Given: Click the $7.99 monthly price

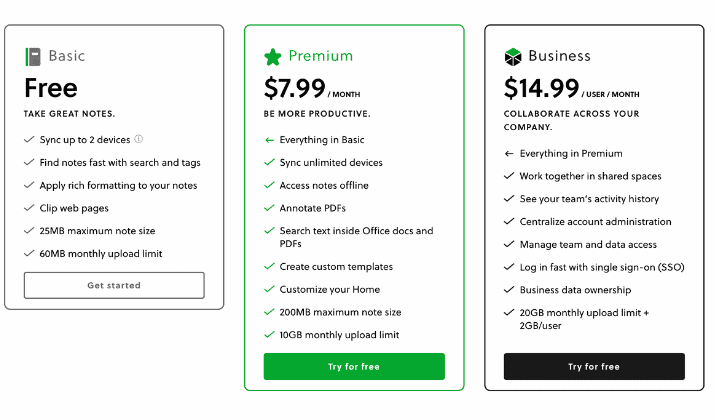Looking at the screenshot, I should pyautogui.click(x=312, y=88).
